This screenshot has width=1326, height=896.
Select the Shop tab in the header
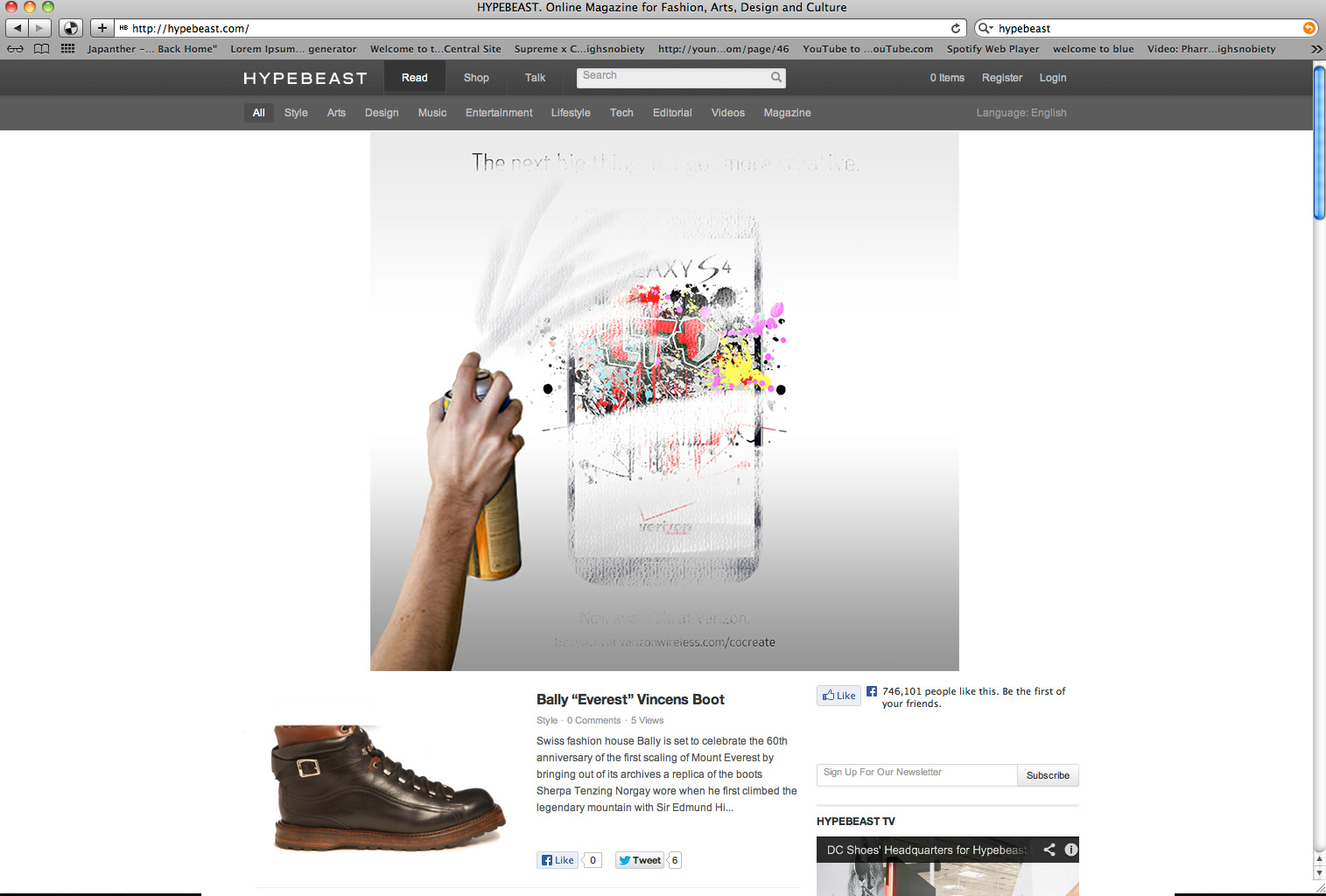(x=476, y=78)
